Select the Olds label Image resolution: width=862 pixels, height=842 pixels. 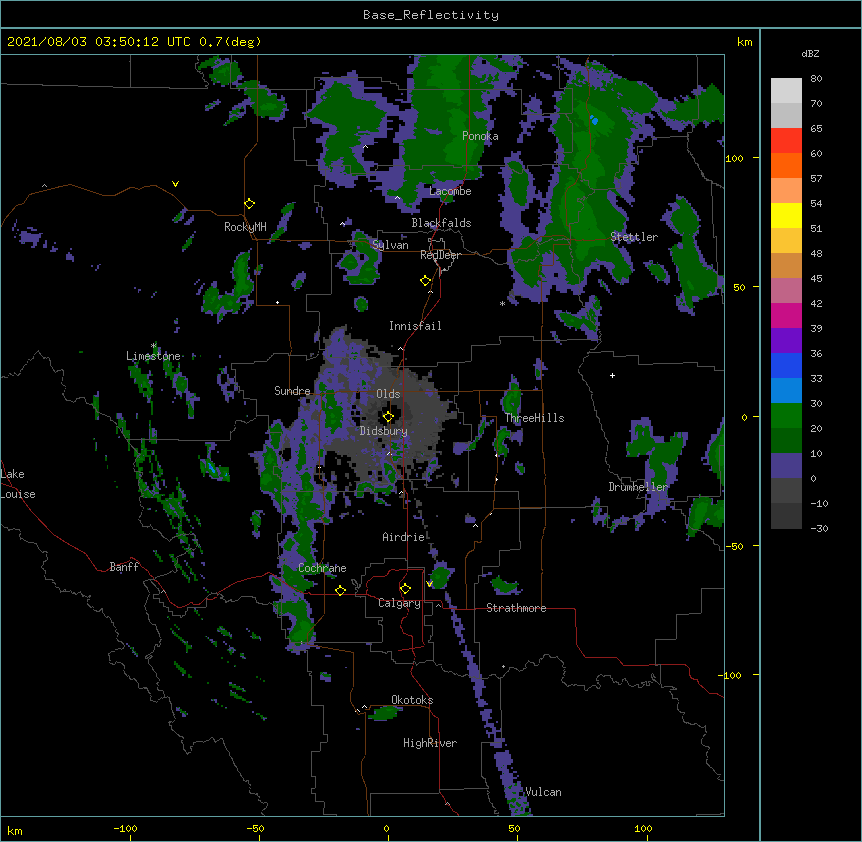pos(388,394)
